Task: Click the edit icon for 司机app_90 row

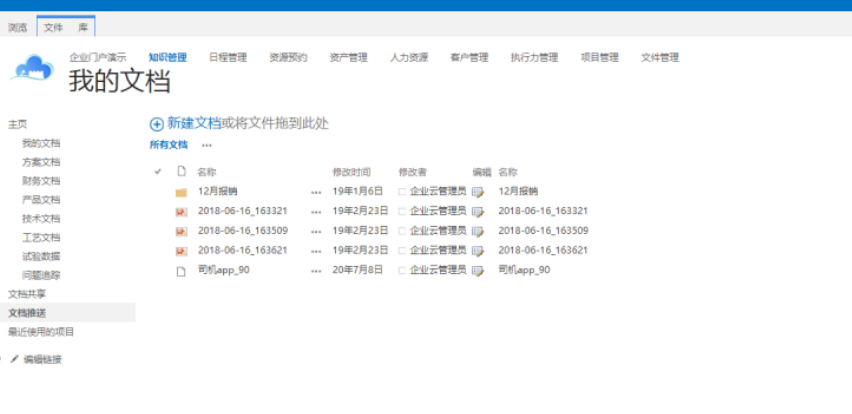Action: pos(478,270)
